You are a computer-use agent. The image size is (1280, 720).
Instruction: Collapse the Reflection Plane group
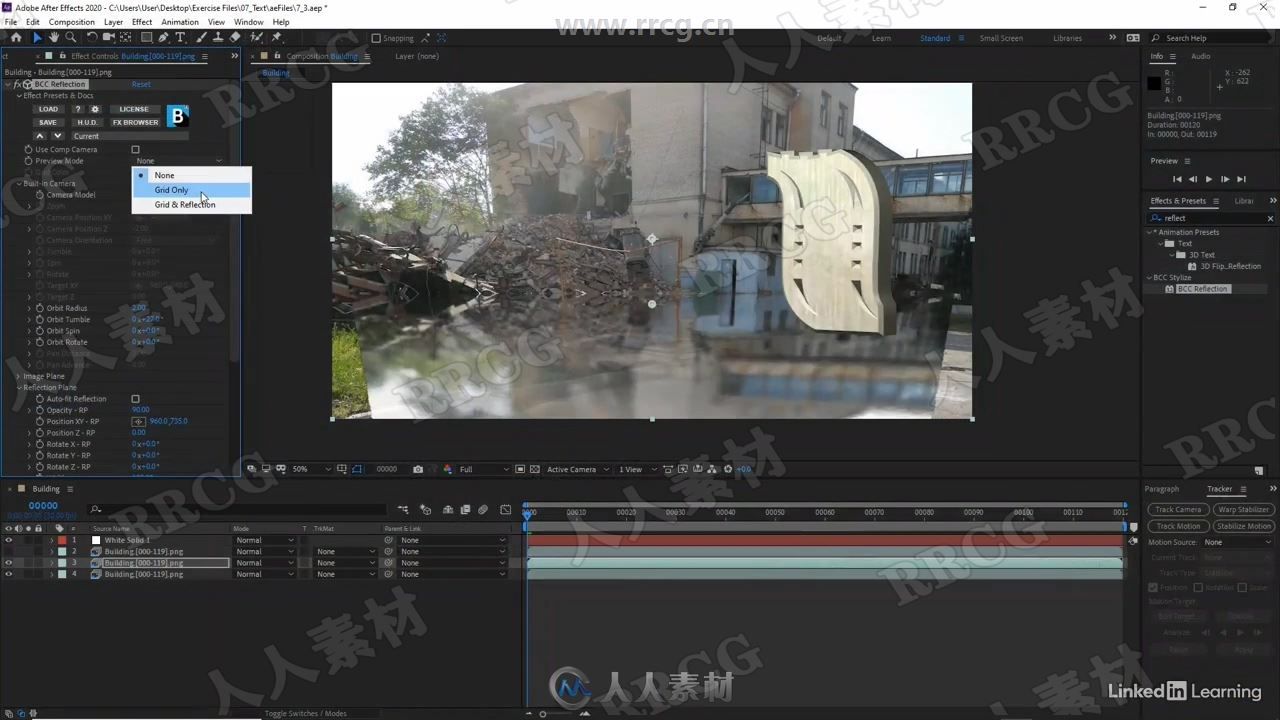(19, 387)
